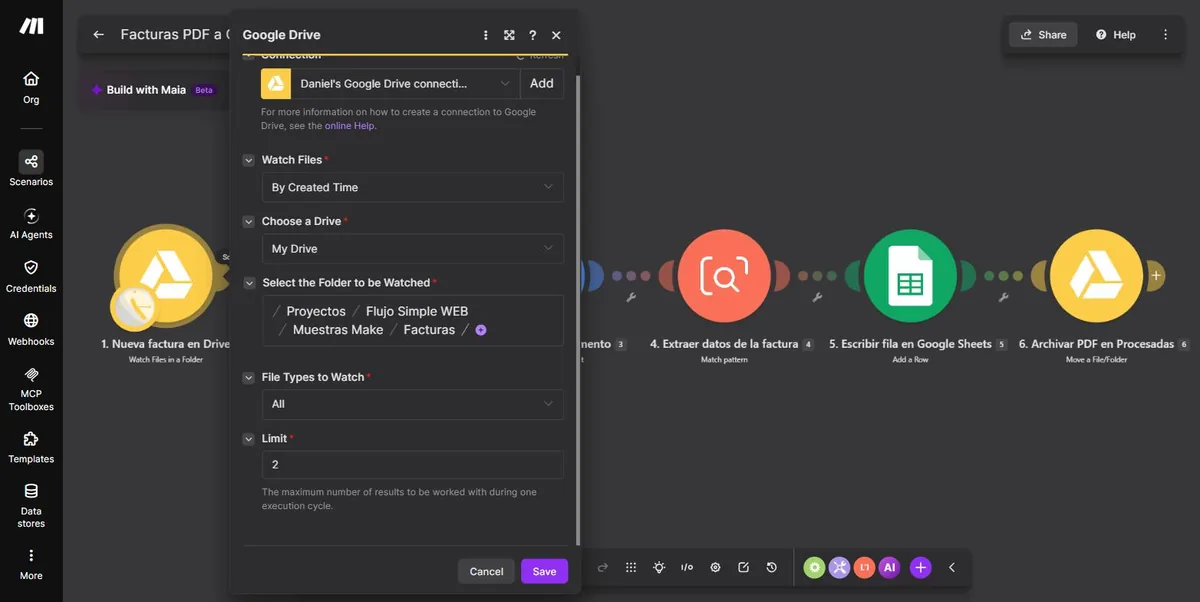Open the notes icon in toolbar
The width and height of the screenshot is (1200, 602).
pos(743,567)
